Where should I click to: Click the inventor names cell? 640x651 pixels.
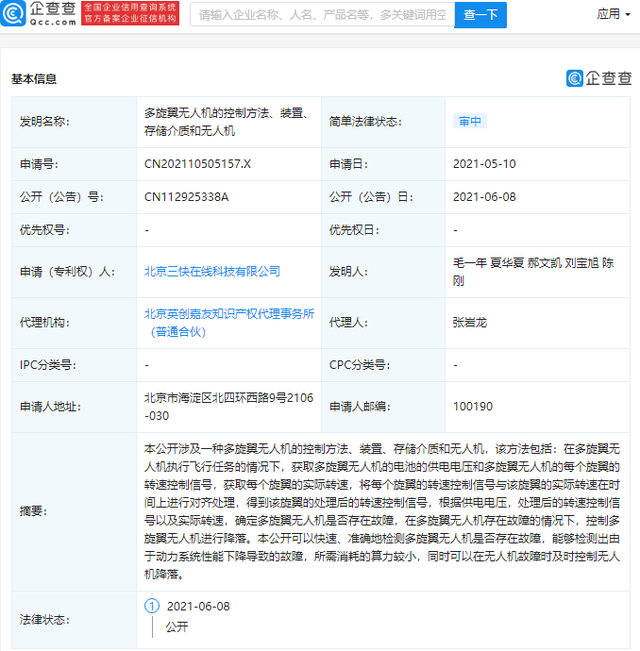(x=540, y=271)
